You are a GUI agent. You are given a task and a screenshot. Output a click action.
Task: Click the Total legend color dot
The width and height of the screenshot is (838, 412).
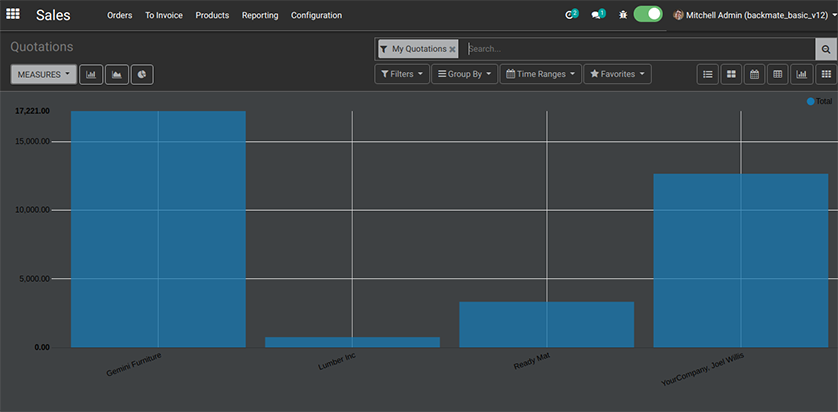[811, 101]
